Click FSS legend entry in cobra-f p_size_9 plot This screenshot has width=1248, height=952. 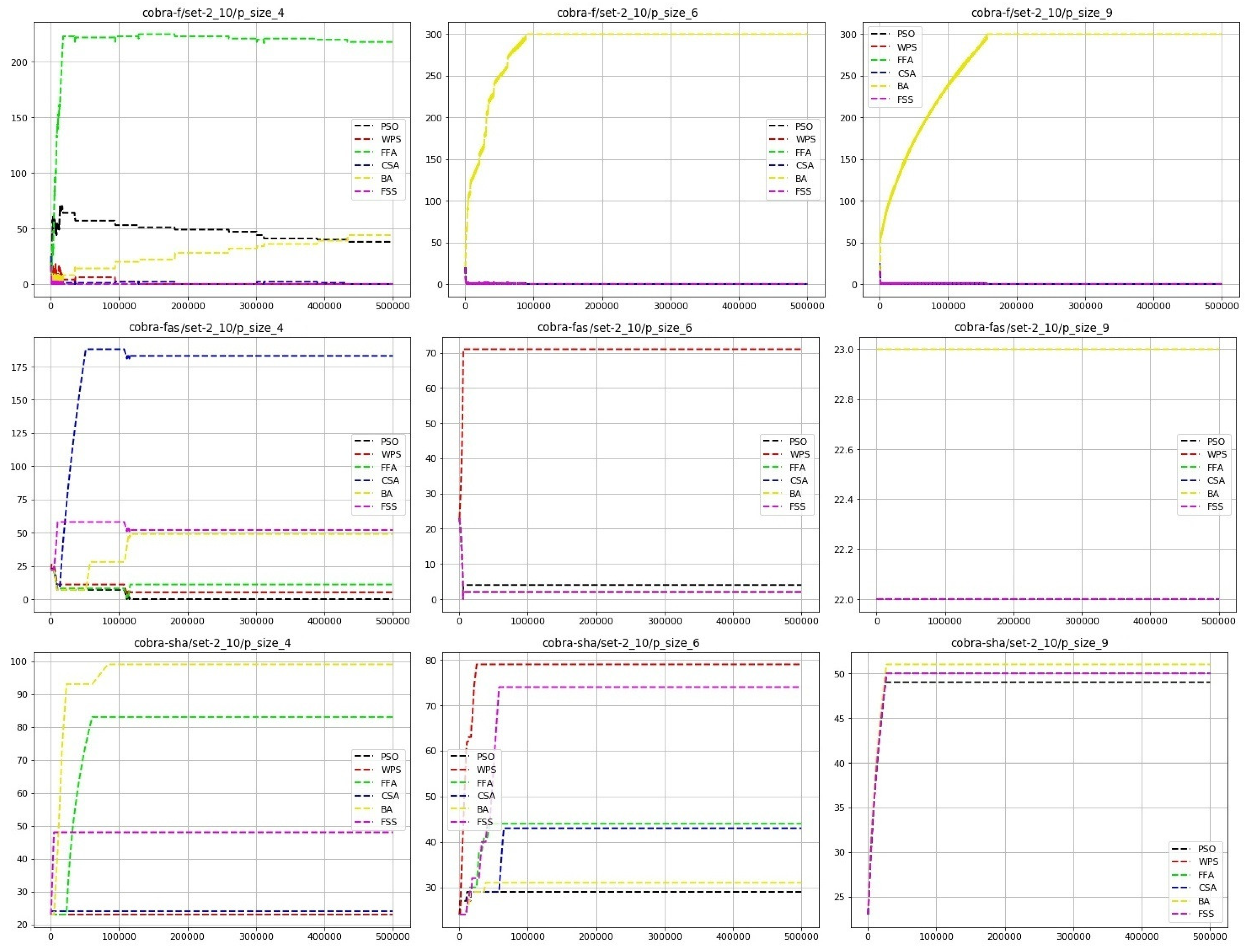click(905, 100)
